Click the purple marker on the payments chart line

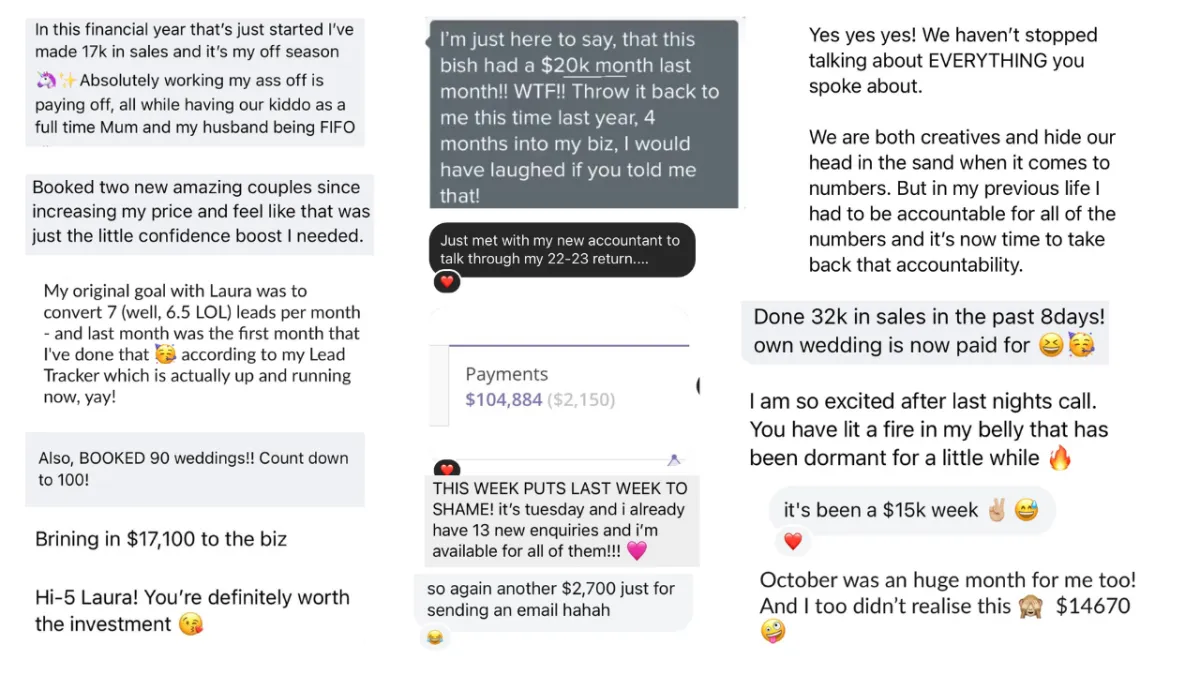(674, 459)
